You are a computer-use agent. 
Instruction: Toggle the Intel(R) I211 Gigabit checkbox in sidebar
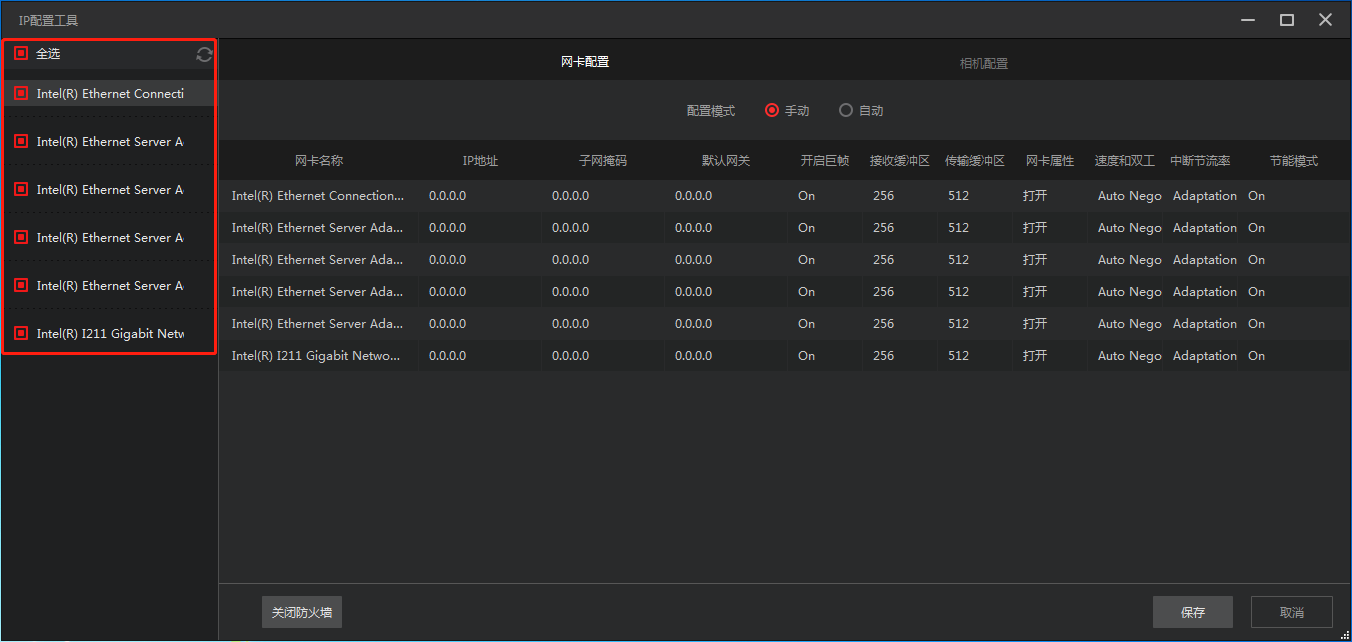coord(21,333)
